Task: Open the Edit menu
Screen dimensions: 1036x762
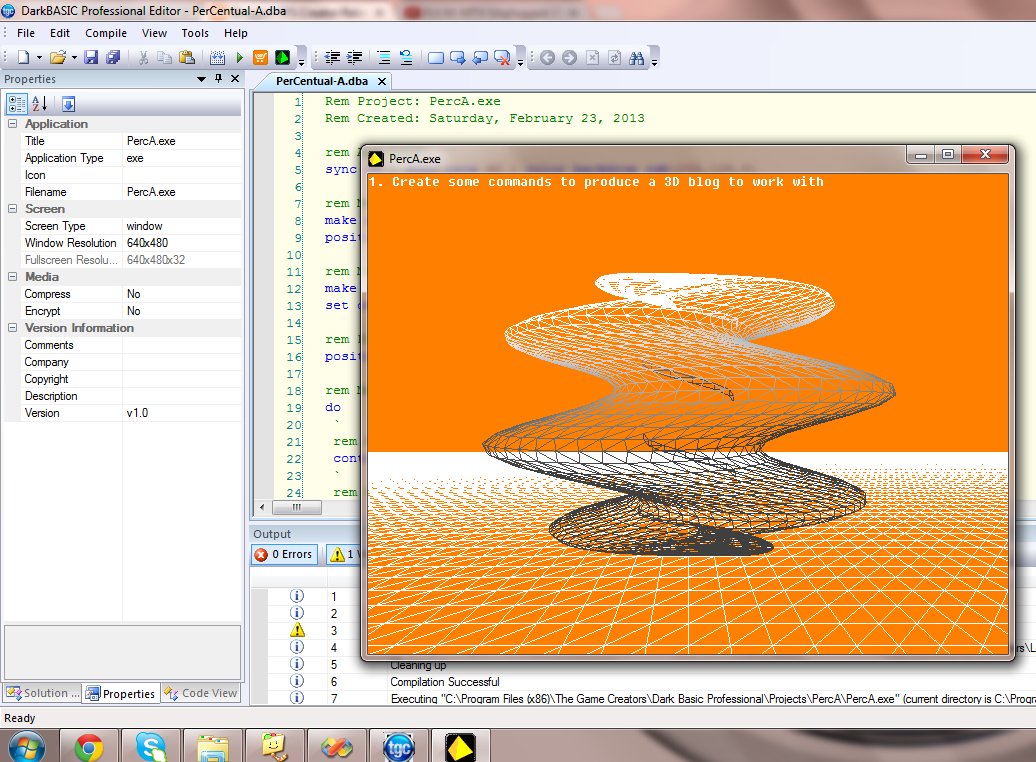Action: [x=59, y=33]
